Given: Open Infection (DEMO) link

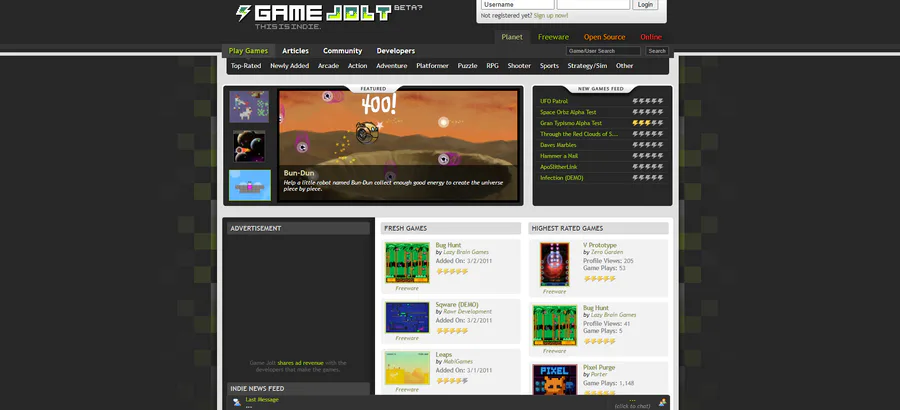Looking at the screenshot, I should 561,178.
